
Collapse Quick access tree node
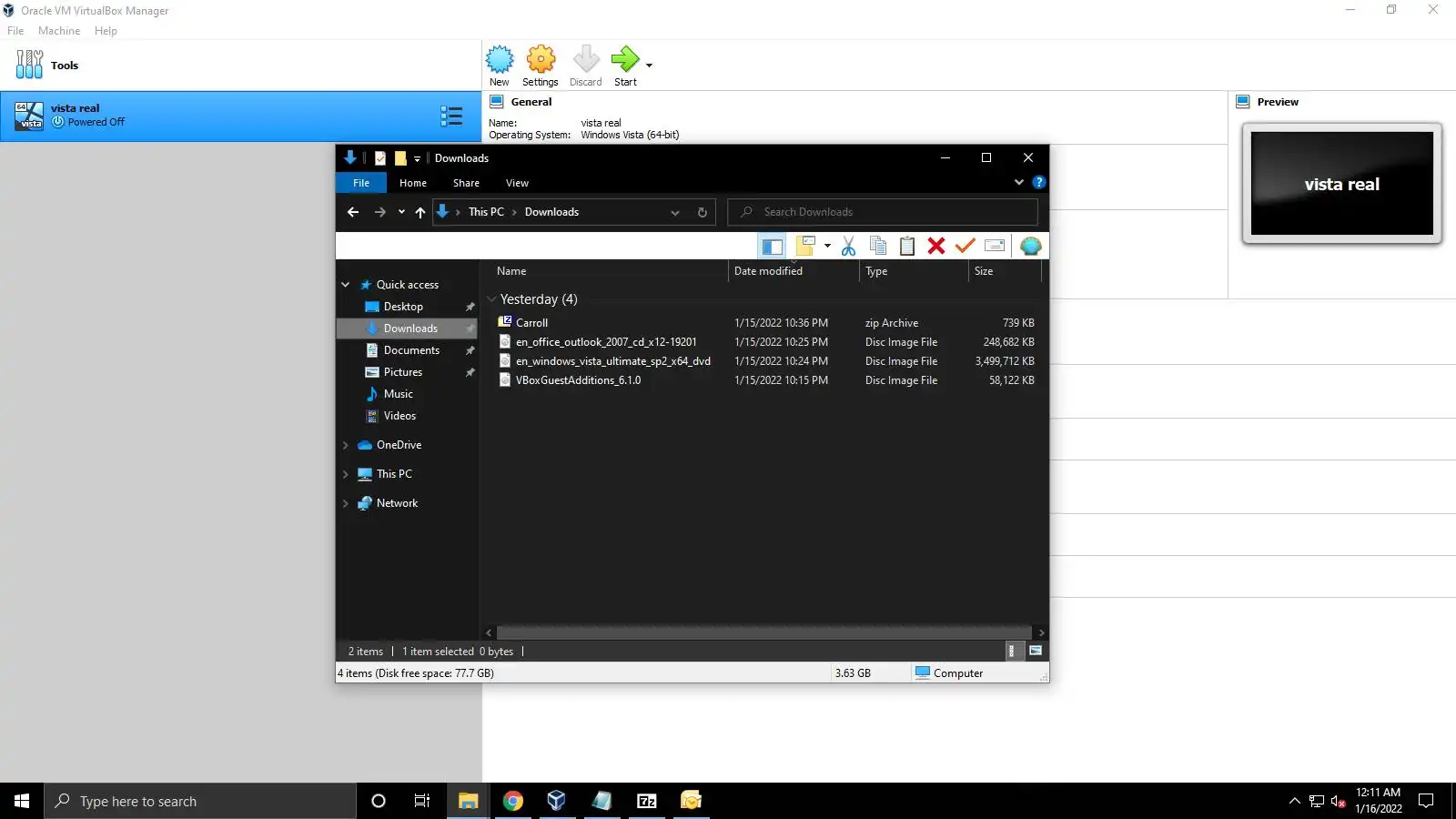click(x=346, y=285)
